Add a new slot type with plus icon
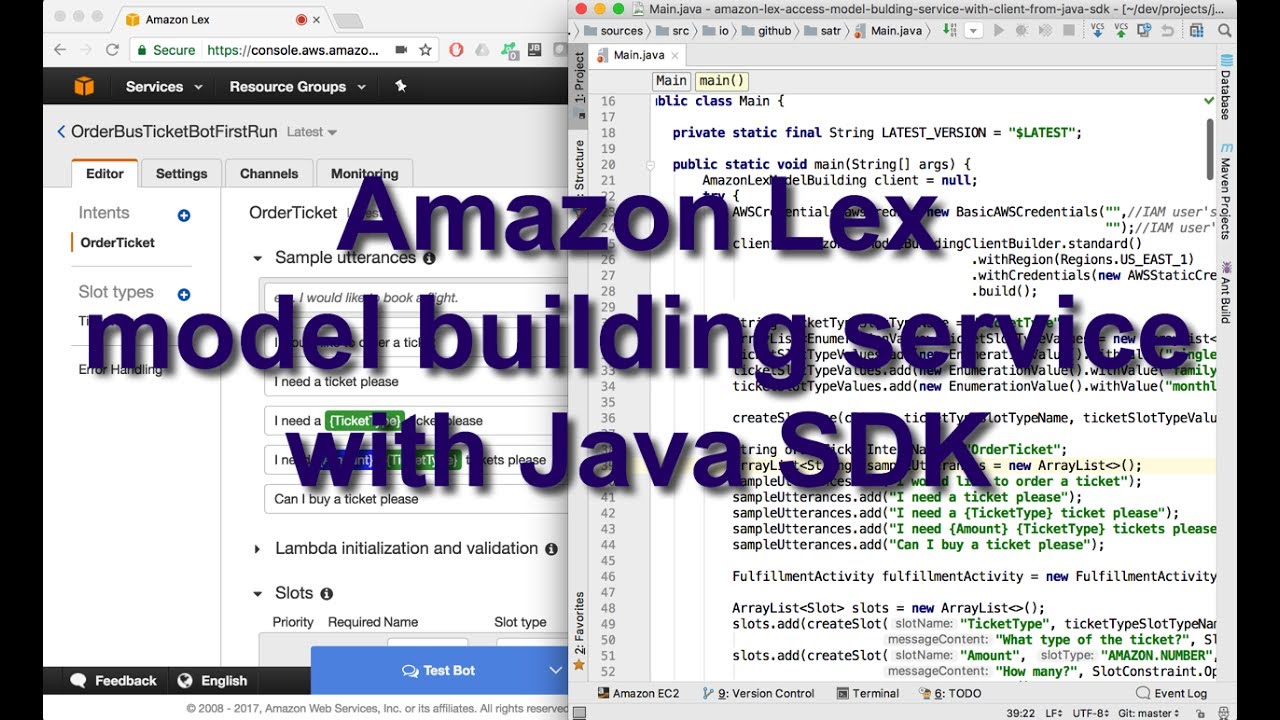This screenshot has width=1280, height=720. click(183, 294)
